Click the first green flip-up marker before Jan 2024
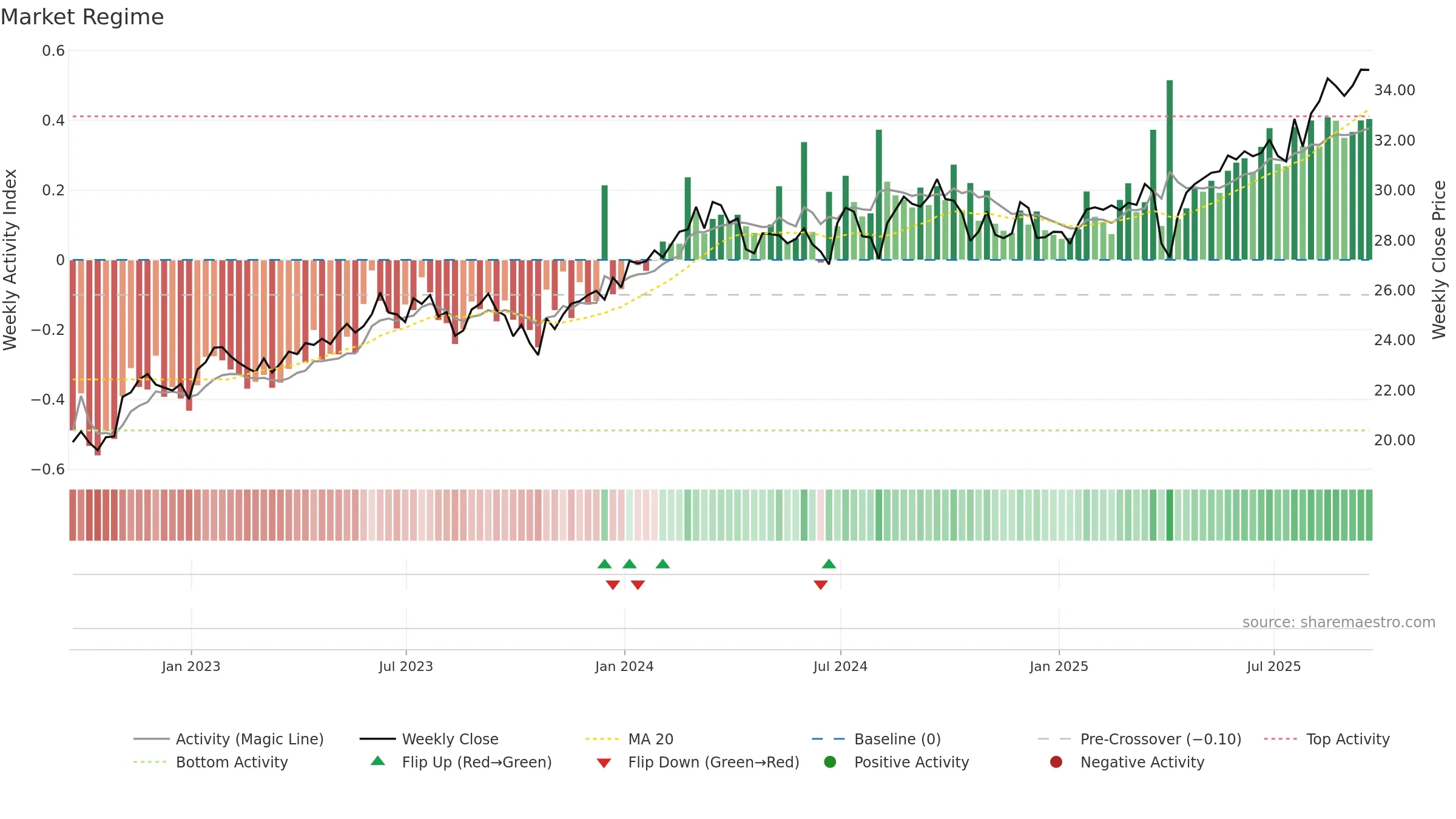This screenshot has width=1456, height=819. 605,564
